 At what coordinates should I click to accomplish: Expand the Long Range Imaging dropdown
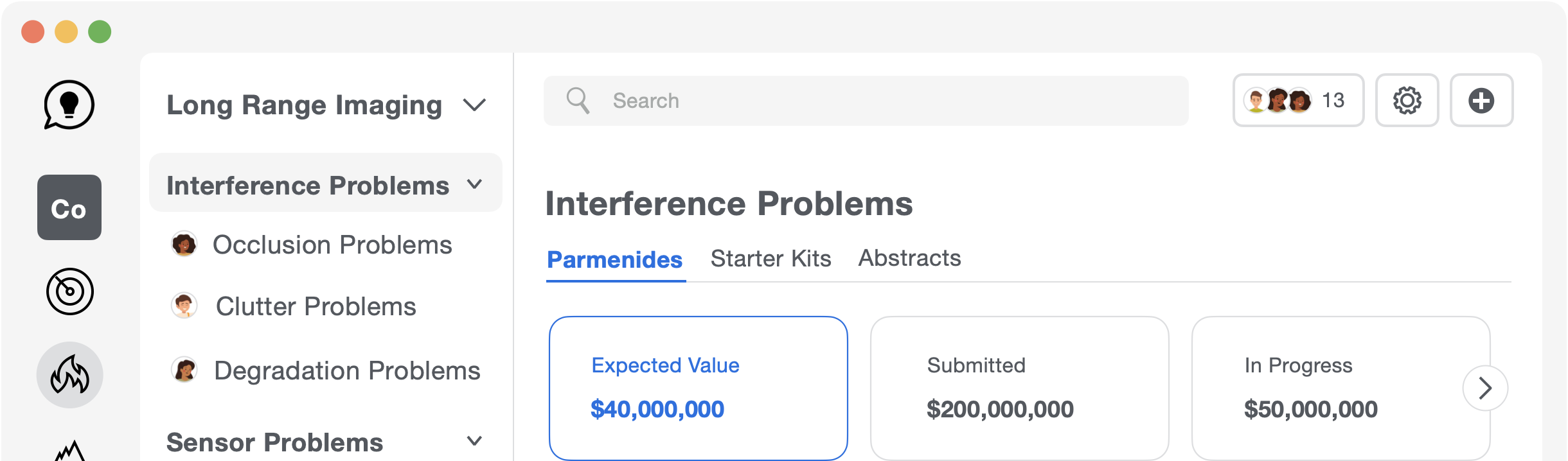click(x=474, y=105)
